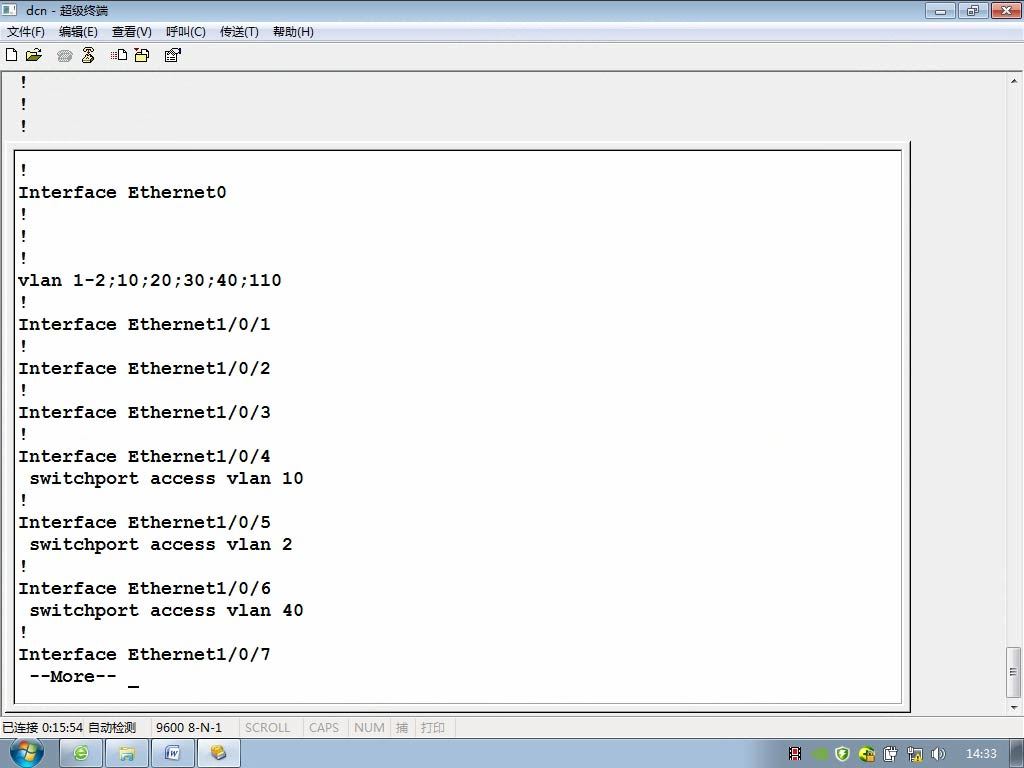
Task: Click the Receive file toolbar icon
Action: pos(142,55)
